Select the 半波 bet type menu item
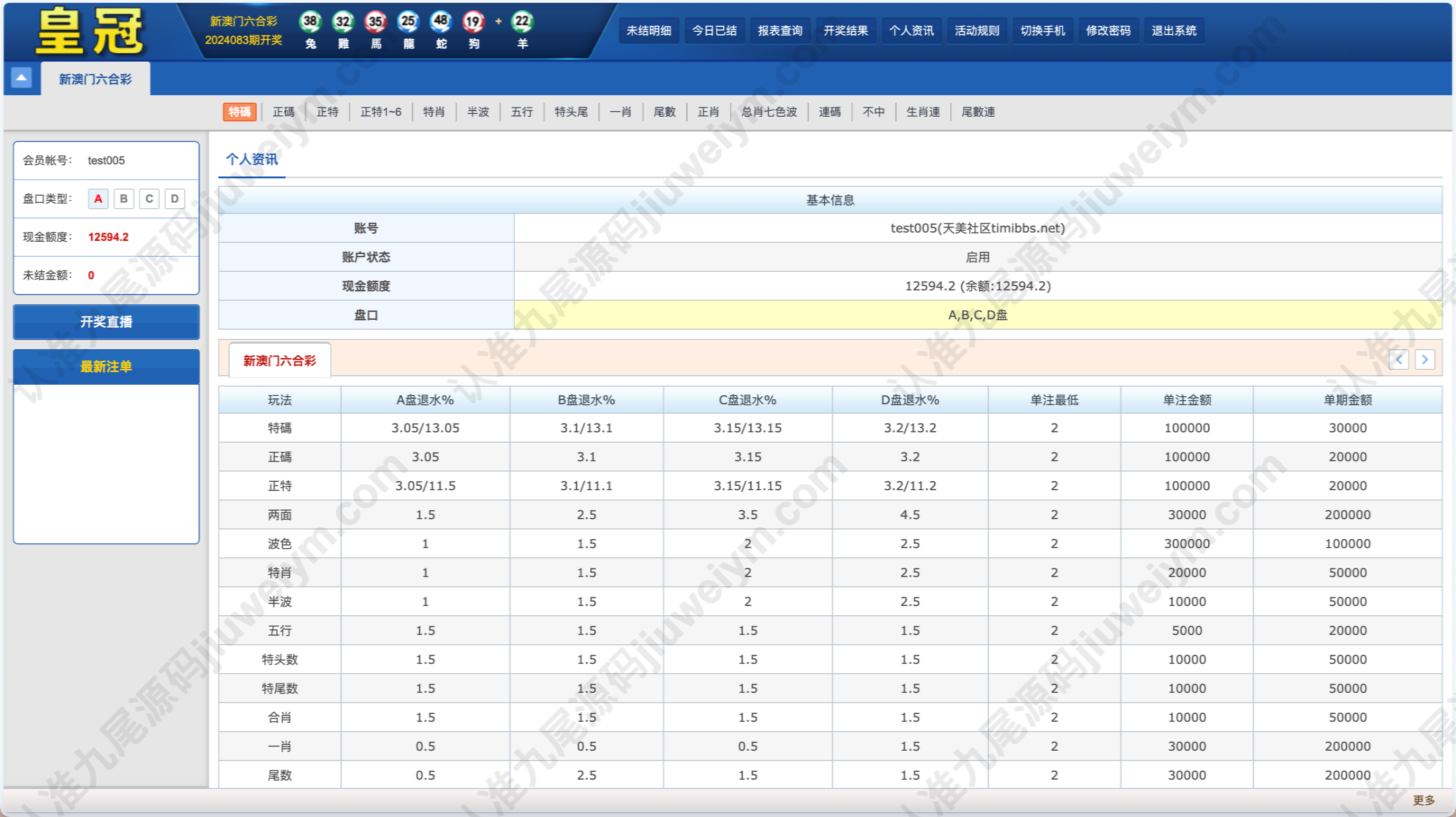This screenshot has height=817, width=1456. tap(478, 112)
